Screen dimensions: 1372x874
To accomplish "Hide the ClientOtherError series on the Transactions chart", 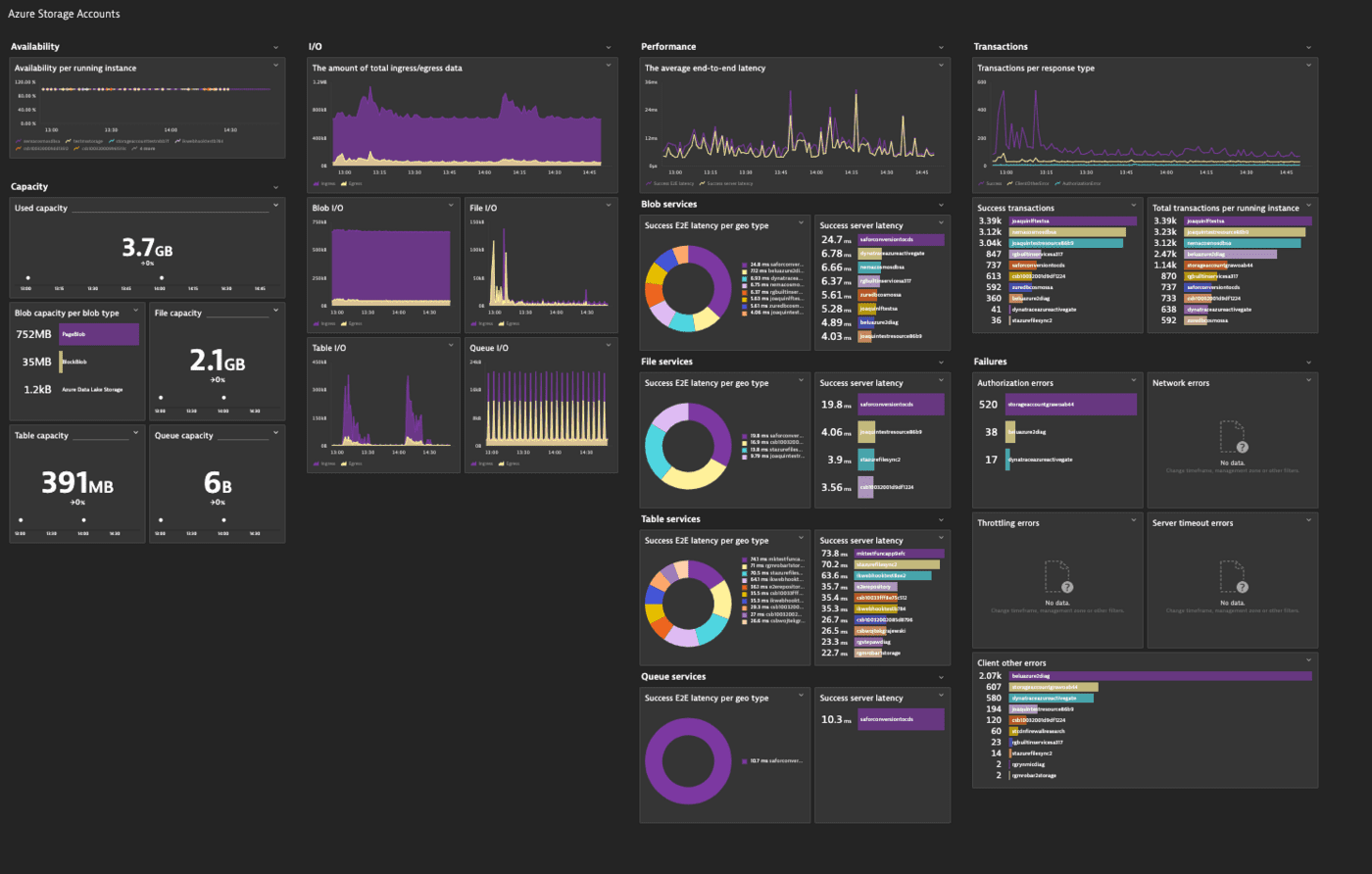I will (x=1009, y=182).
